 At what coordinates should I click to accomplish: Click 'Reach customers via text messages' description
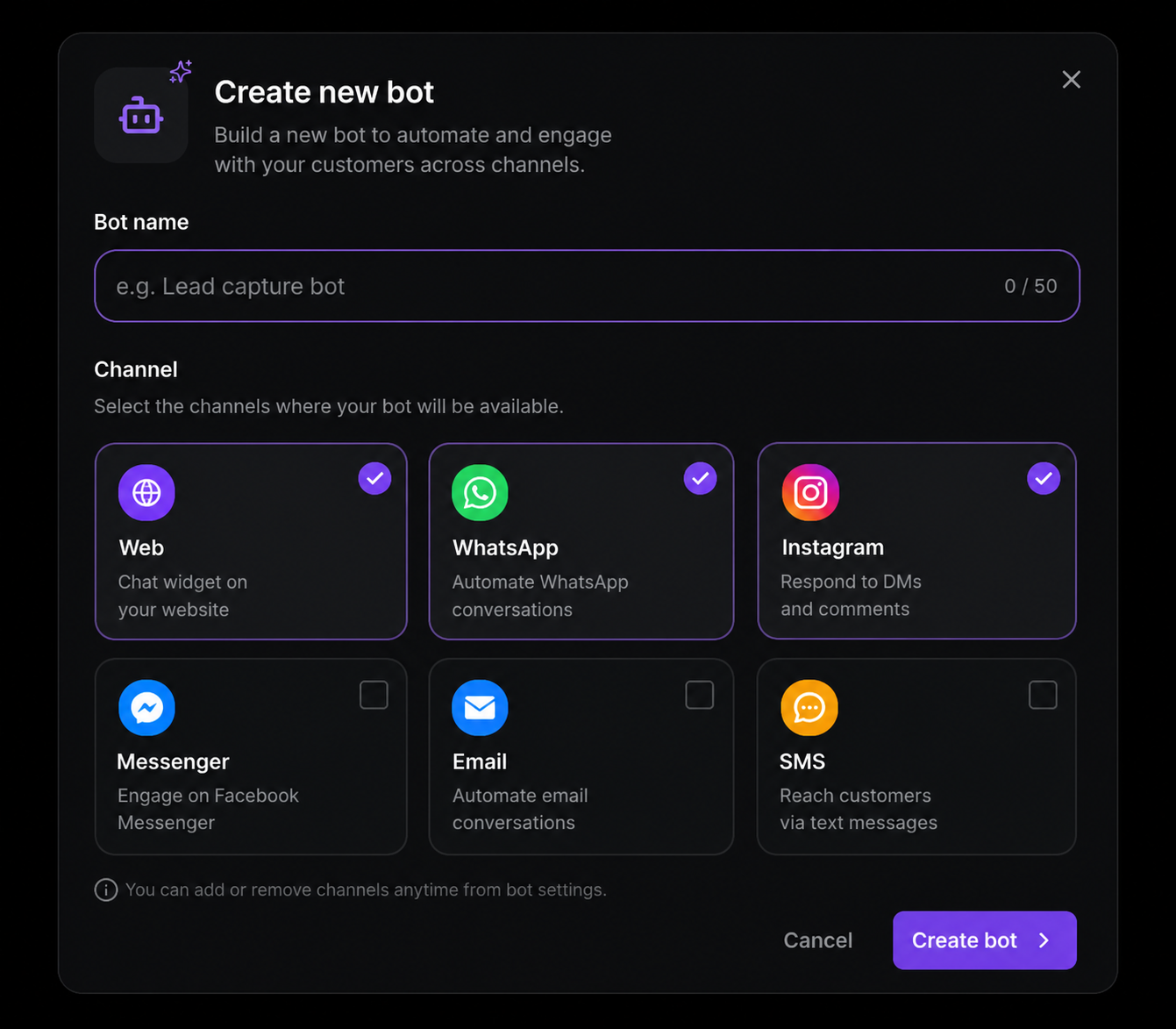[859, 809]
